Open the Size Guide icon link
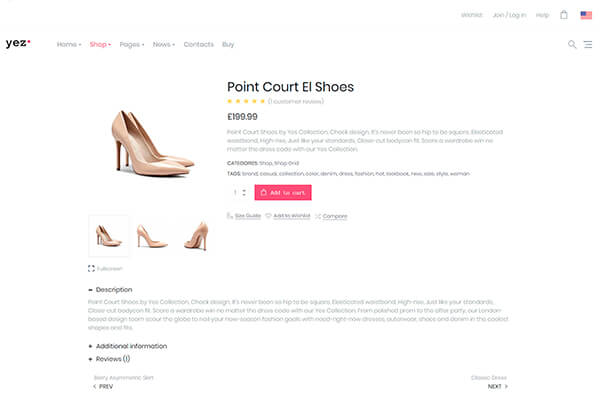600x400 pixels. coord(230,216)
